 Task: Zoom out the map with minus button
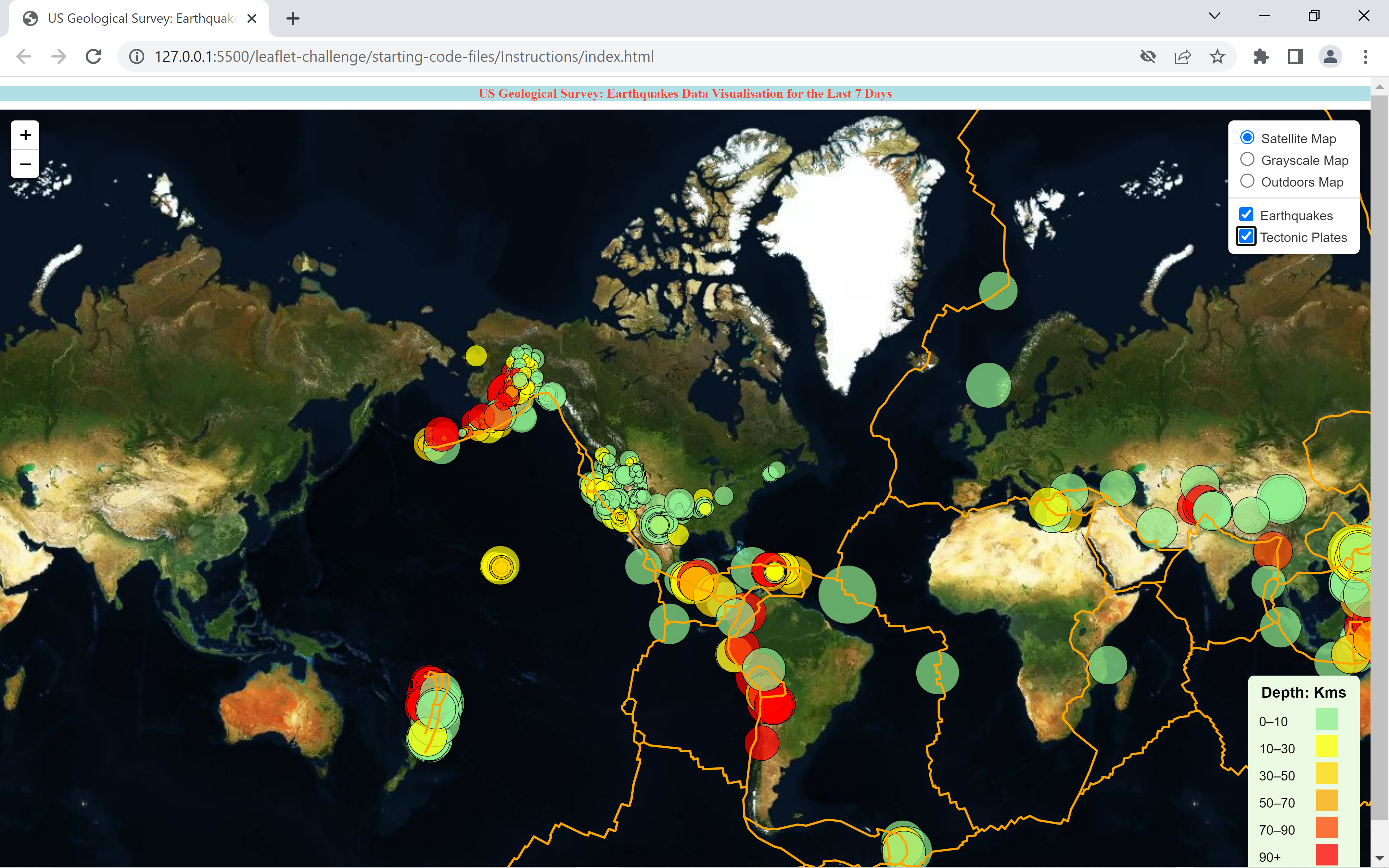pos(25,164)
